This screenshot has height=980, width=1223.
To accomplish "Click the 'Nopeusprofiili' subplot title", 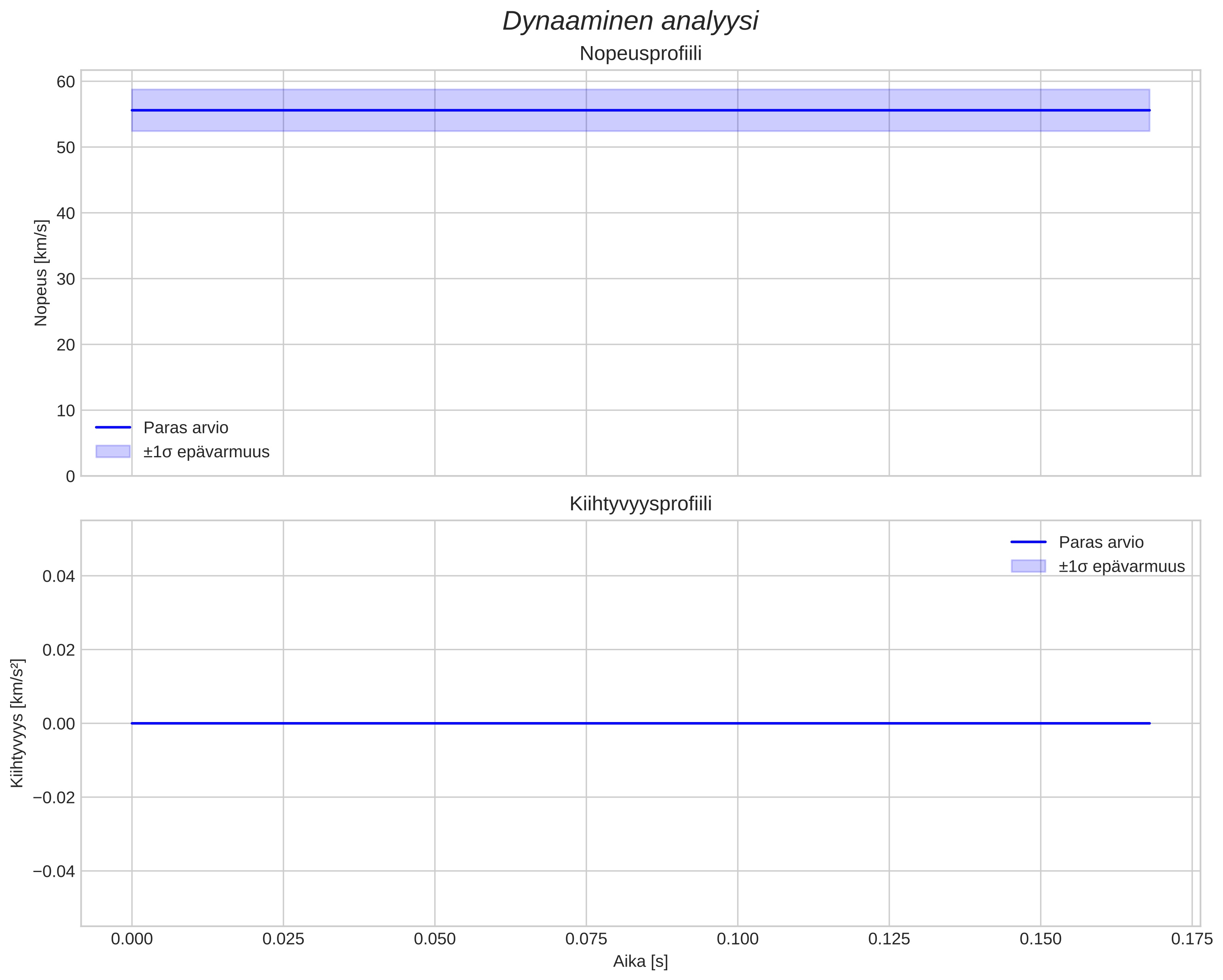I will 641,54.
